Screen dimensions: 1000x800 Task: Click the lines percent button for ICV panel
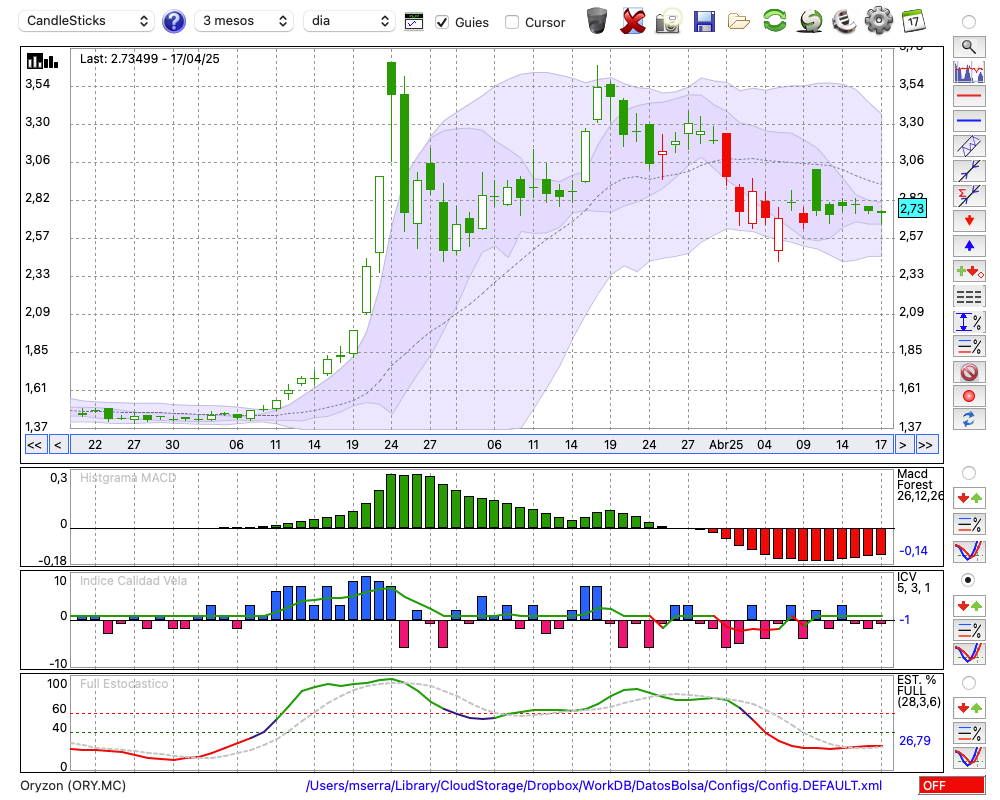click(x=969, y=630)
